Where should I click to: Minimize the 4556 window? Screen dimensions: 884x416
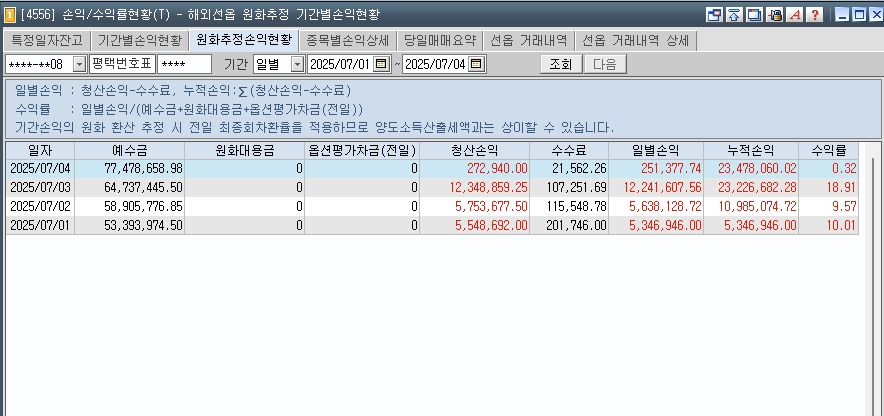coord(842,15)
